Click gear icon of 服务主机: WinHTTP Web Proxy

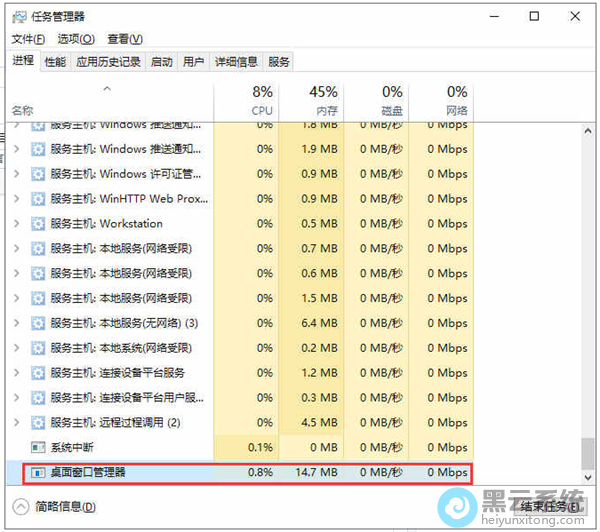click(38, 199)
